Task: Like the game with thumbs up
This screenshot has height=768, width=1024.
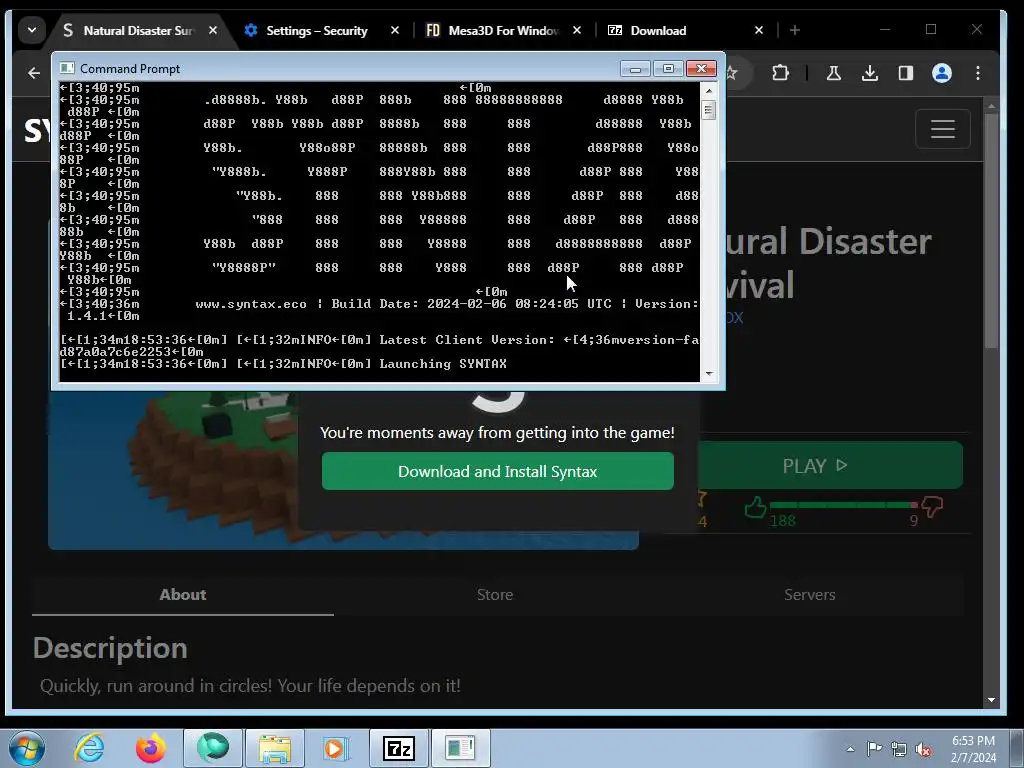Action: click(x=756, y=507)
